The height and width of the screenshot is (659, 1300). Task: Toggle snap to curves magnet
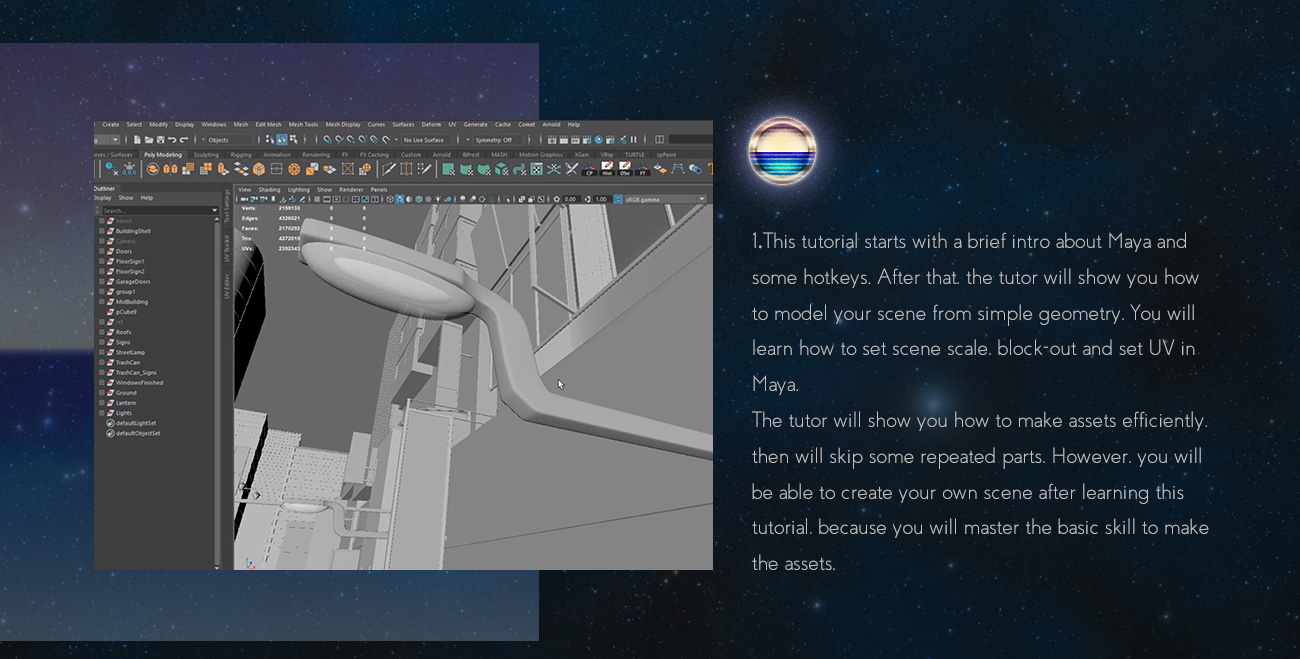point(339,140)
